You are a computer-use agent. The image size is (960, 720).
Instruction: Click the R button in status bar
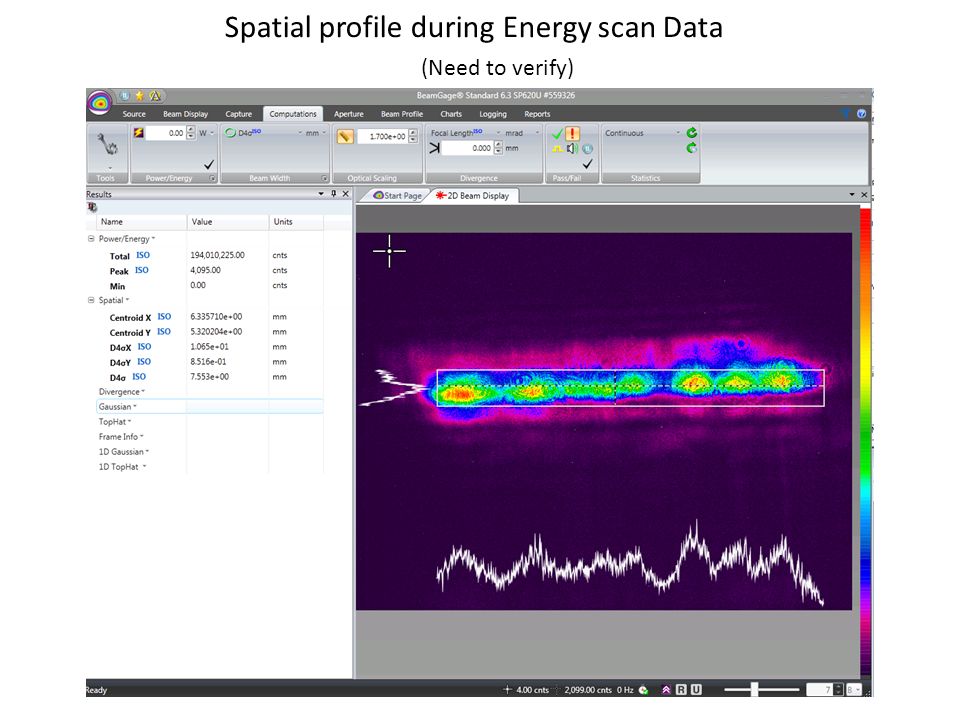coord(681,690)
